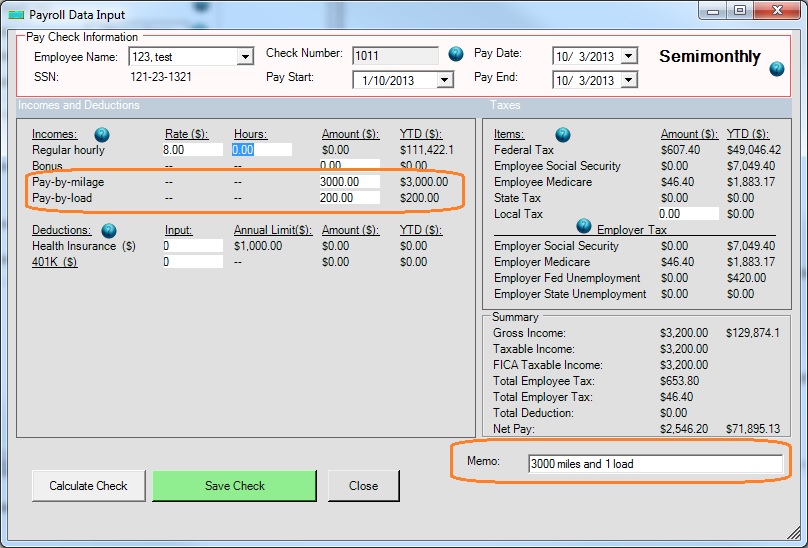Open the Pay End calendar dropdown

(x=628, y=80)
